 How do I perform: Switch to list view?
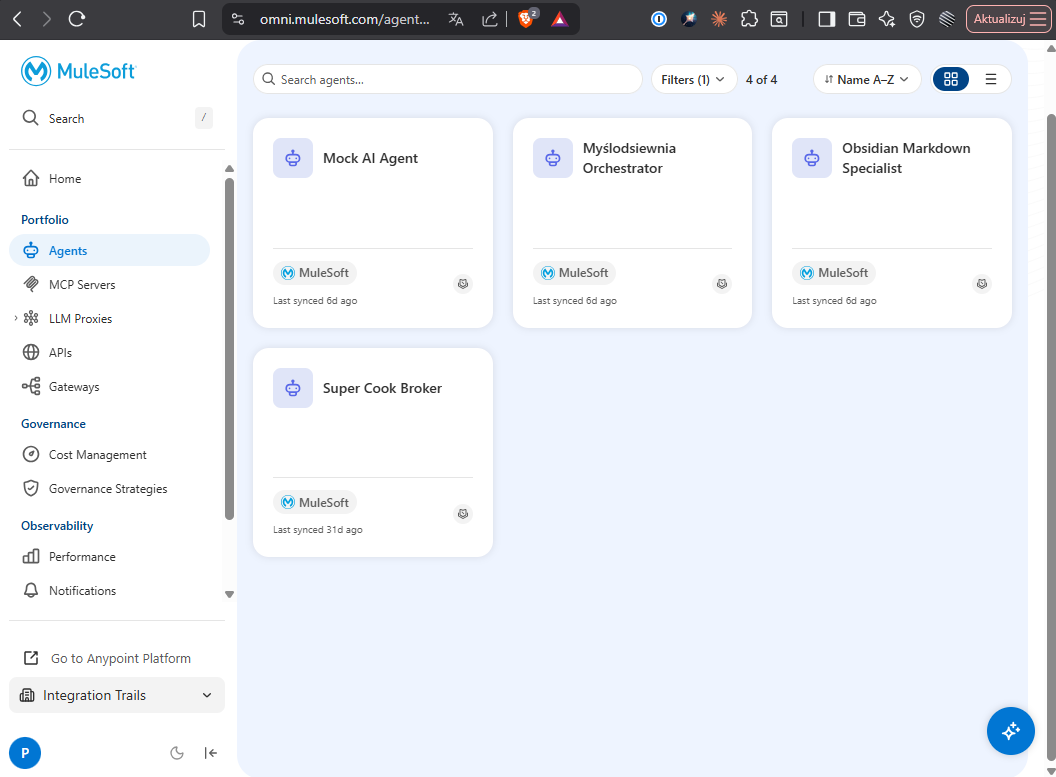(x=991, y=79)
